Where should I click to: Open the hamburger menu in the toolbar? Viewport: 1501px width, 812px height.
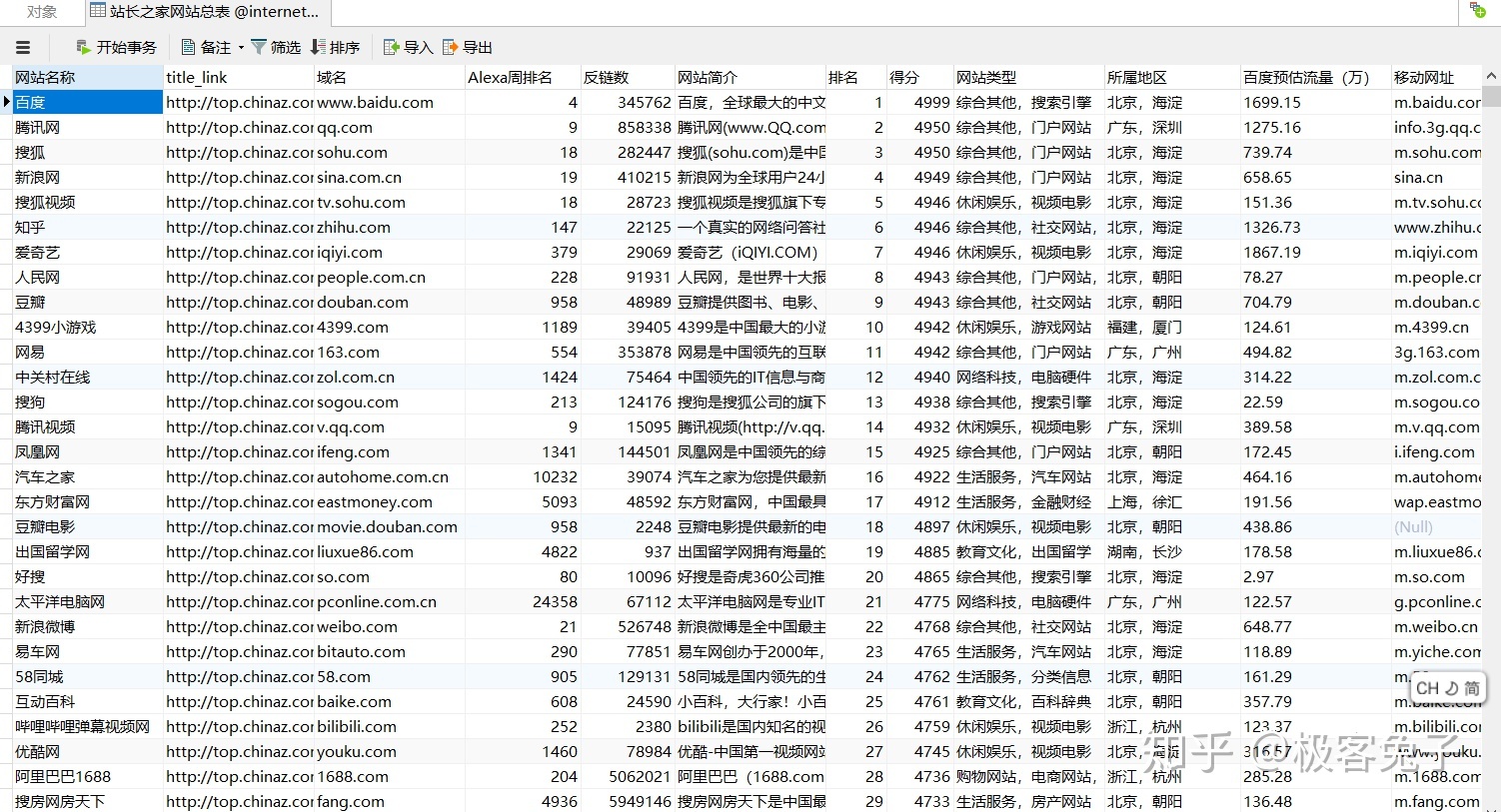tap(23, 47)
